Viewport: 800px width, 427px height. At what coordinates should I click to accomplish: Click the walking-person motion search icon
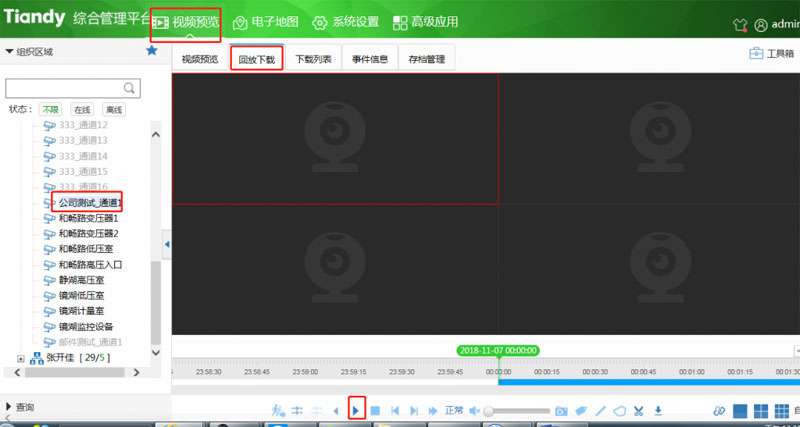coord(278,410)
